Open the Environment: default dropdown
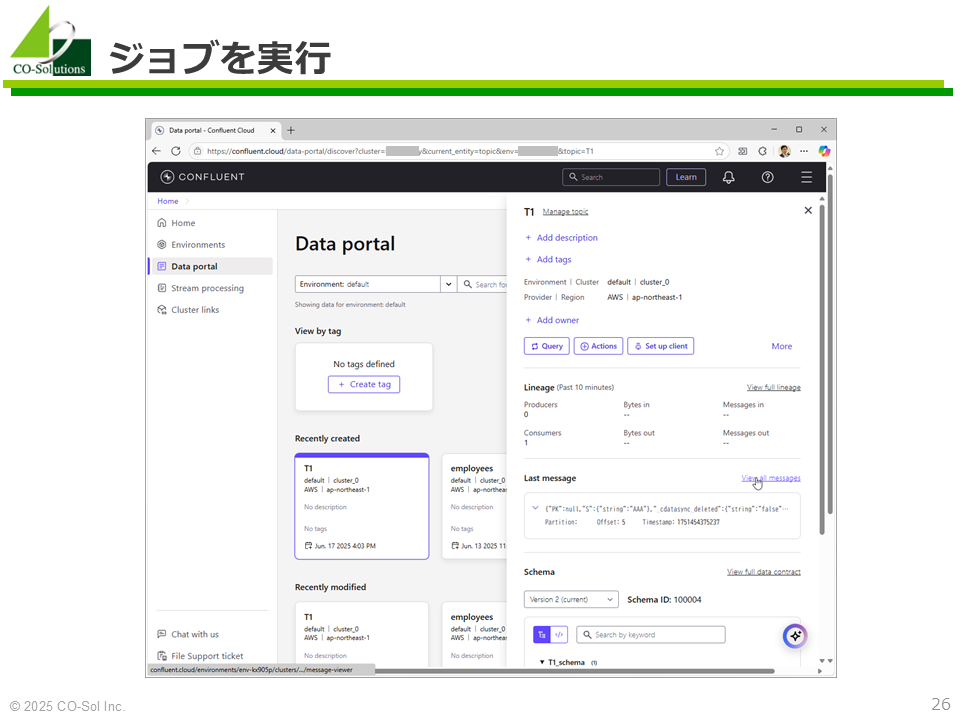 pos(375,284)
